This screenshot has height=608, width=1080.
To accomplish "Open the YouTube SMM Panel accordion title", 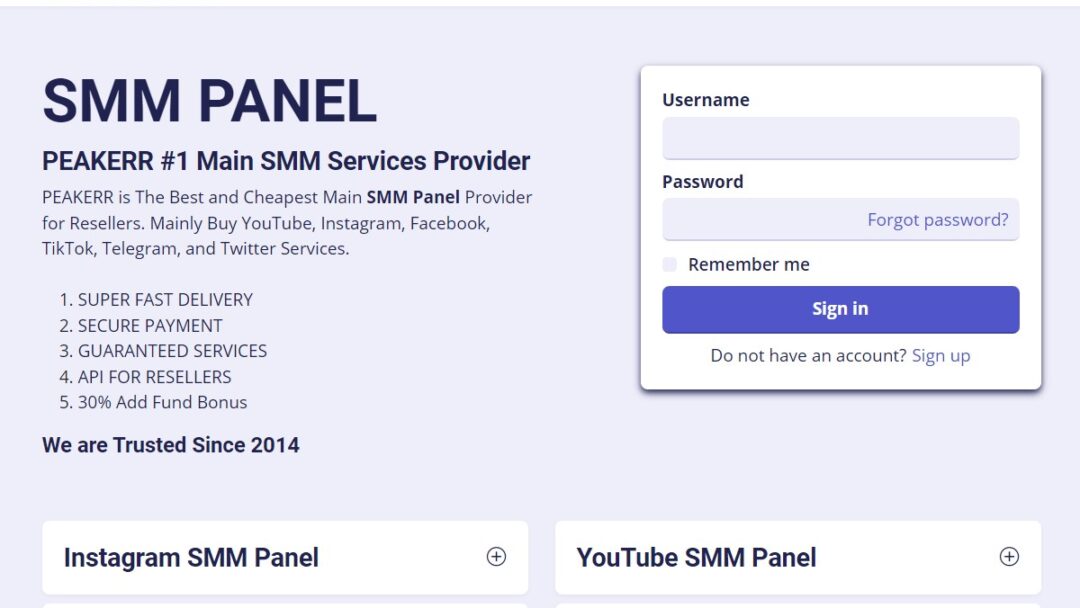I will tap(696, 557).
